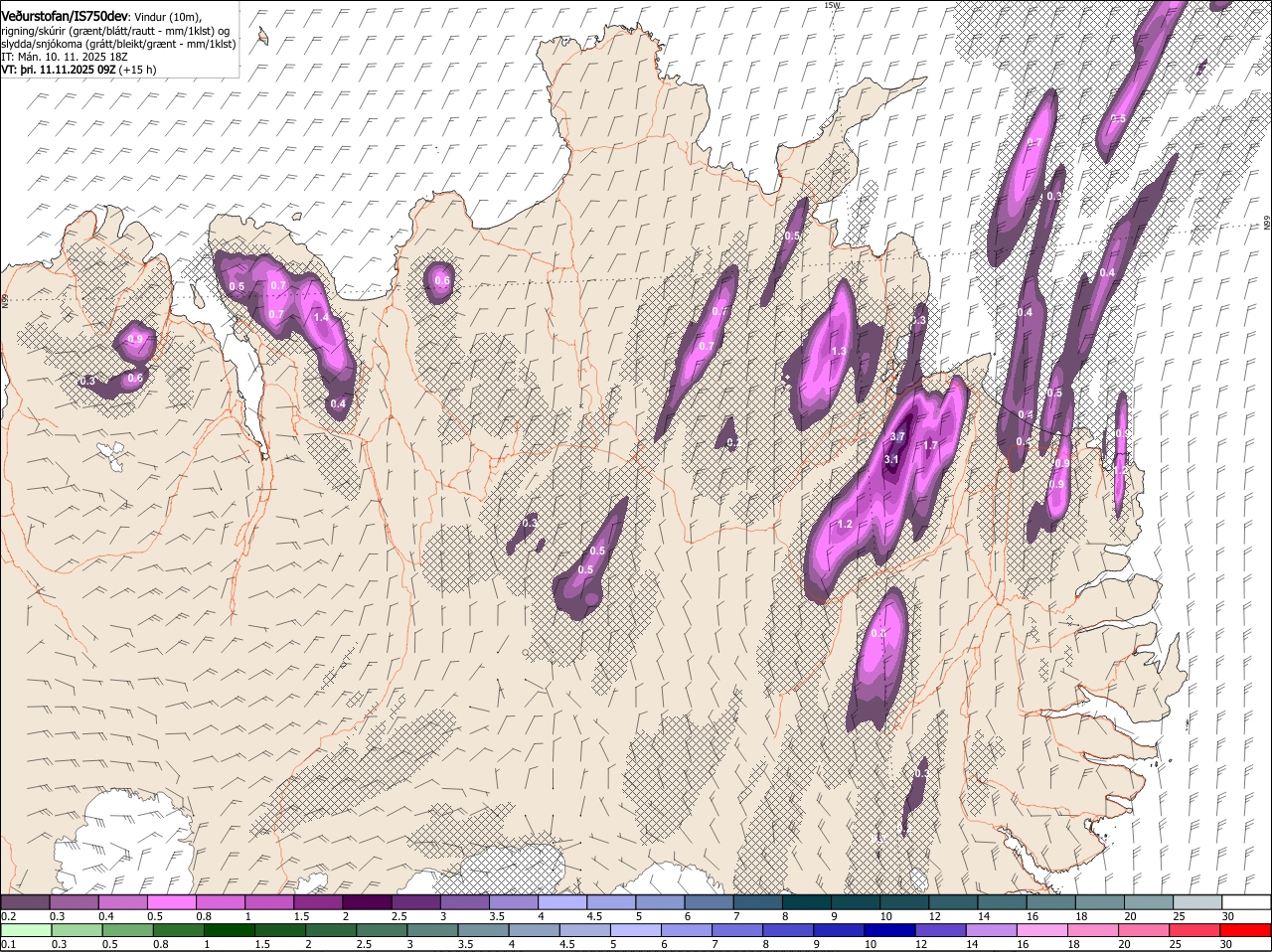Click the IT: Mán. 10. 11. 2025 18Z line
The image size is (1272, 952).
pos(65,58)
